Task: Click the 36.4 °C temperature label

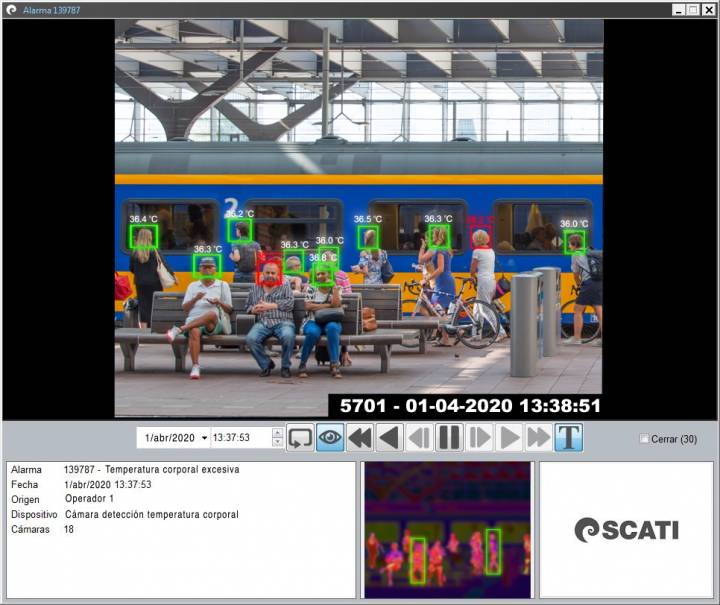Action: [x=143, y=219]
